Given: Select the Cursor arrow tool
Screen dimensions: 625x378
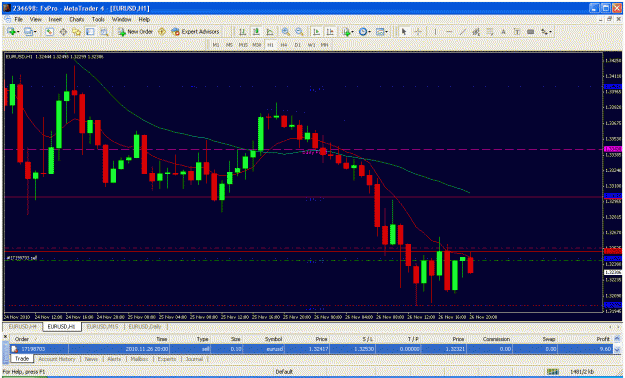Looking at the screenshot, I should [404, 32].
